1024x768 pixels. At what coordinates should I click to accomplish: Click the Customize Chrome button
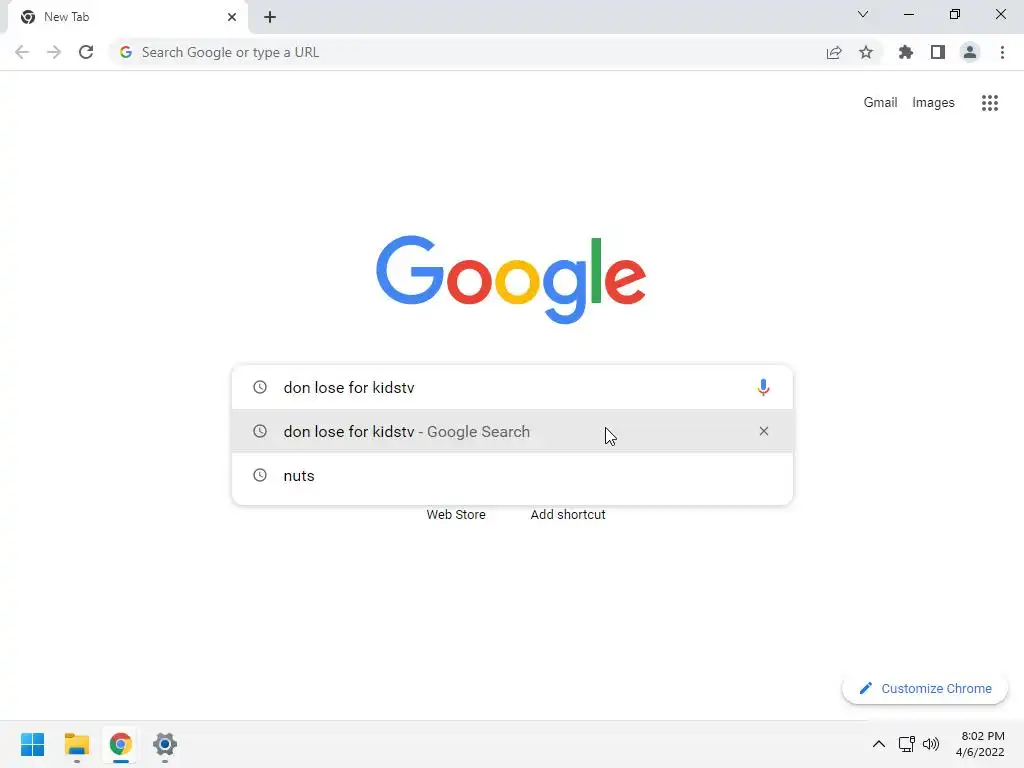(925, 688)
